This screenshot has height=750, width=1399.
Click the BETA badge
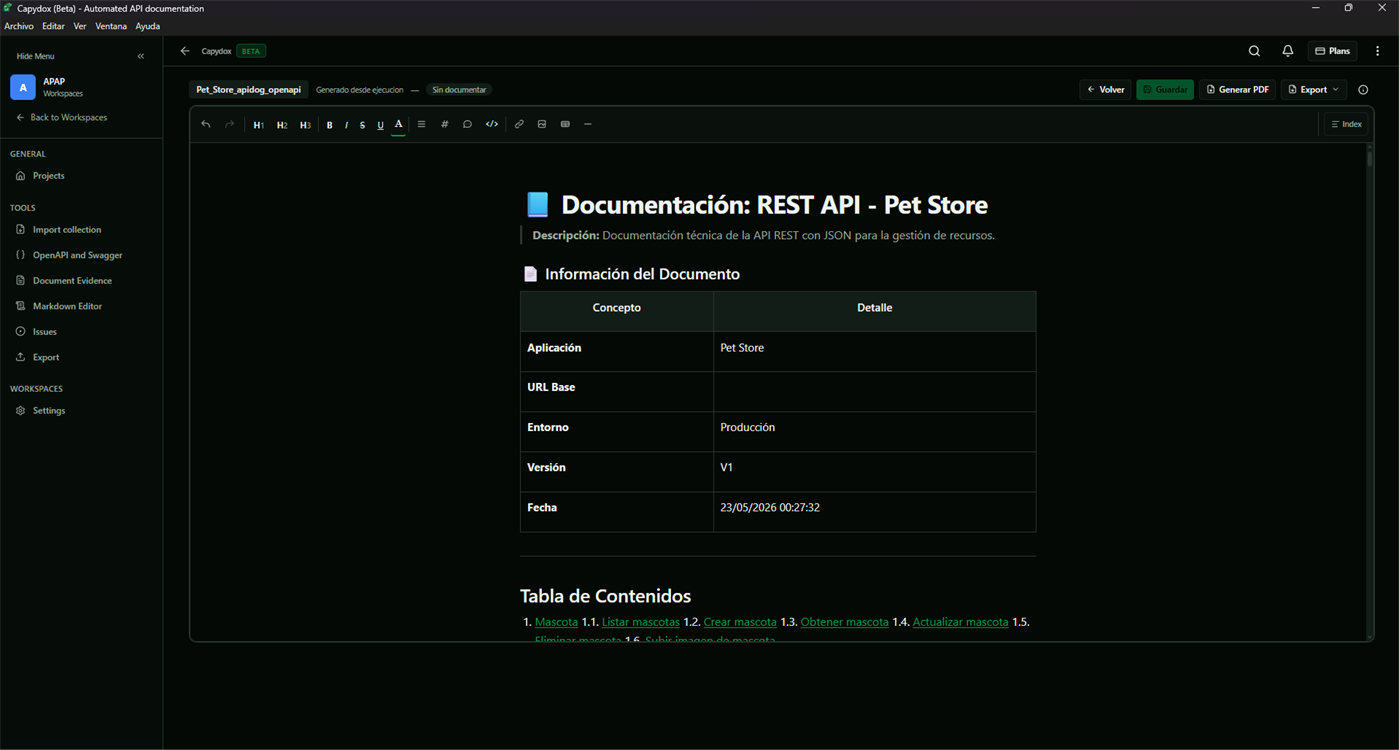(251, 51)
